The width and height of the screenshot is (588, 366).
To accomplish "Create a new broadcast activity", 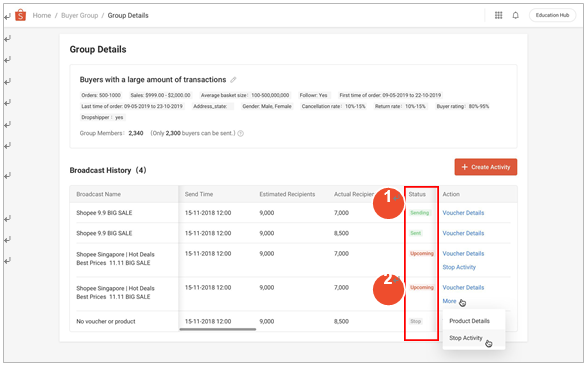I will (486, 167).
